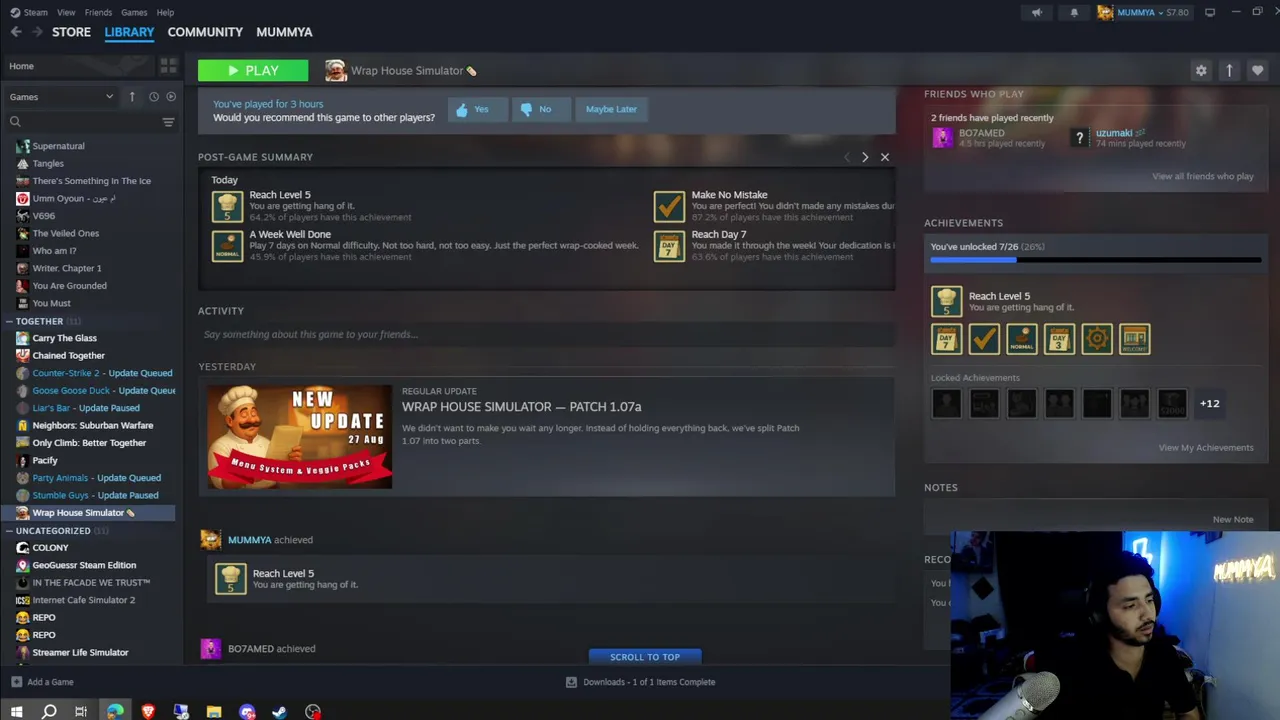This screenshot has height=720, width=1280.
Task: Open Brave browser from the taskbar
Action: coord(148,712)
